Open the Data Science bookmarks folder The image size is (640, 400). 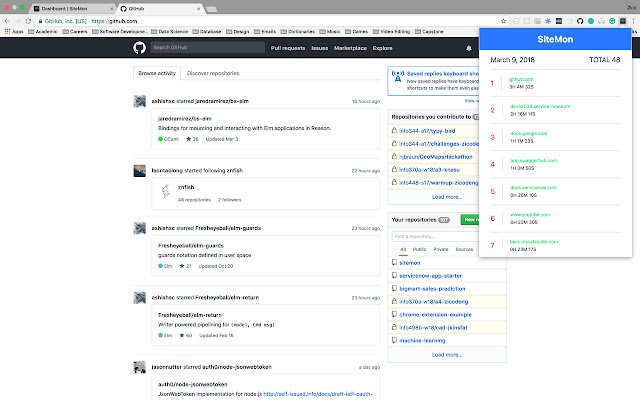(169, 31)
